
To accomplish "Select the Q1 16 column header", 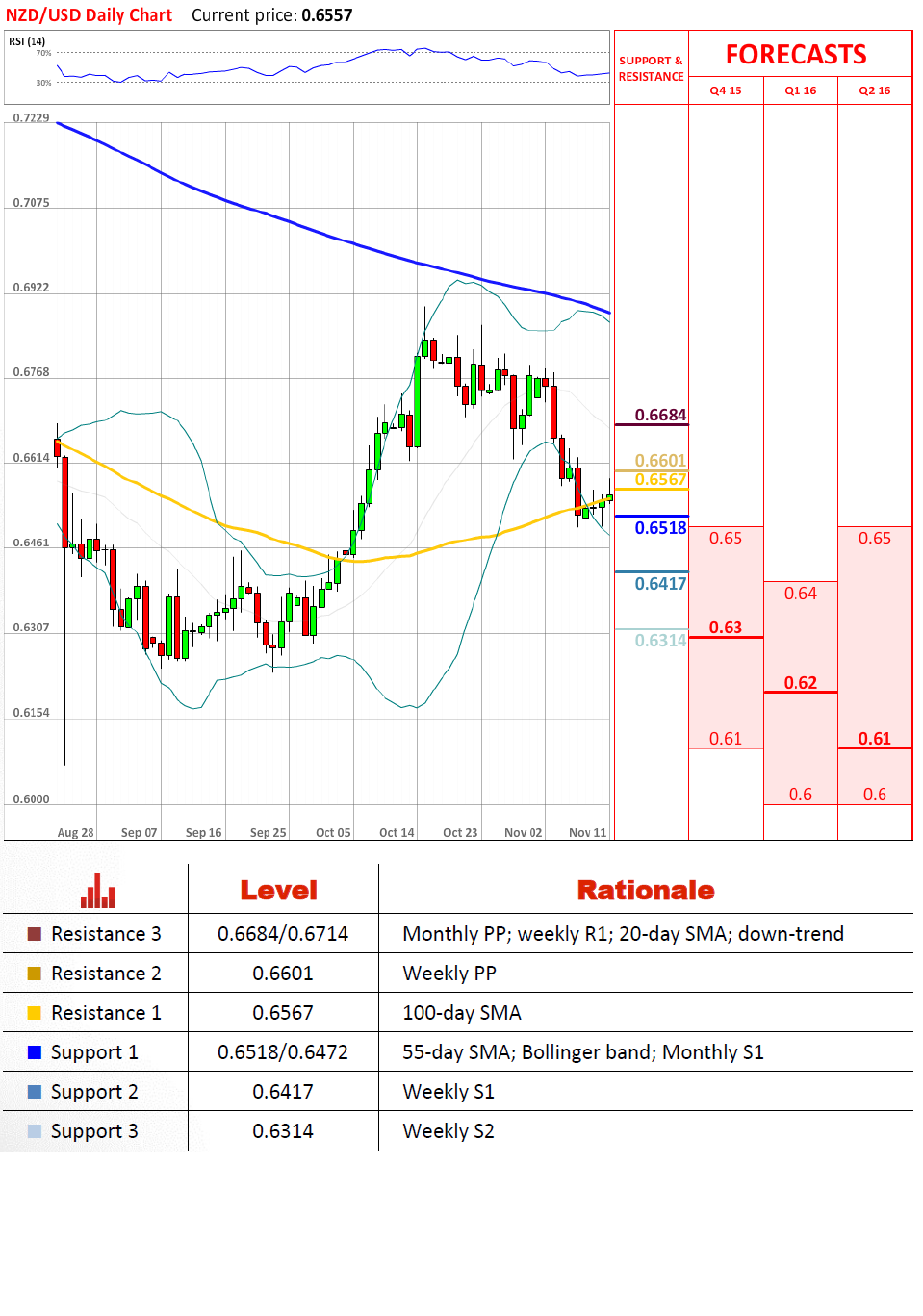I will pyautogui.click(x=801, y=90).
